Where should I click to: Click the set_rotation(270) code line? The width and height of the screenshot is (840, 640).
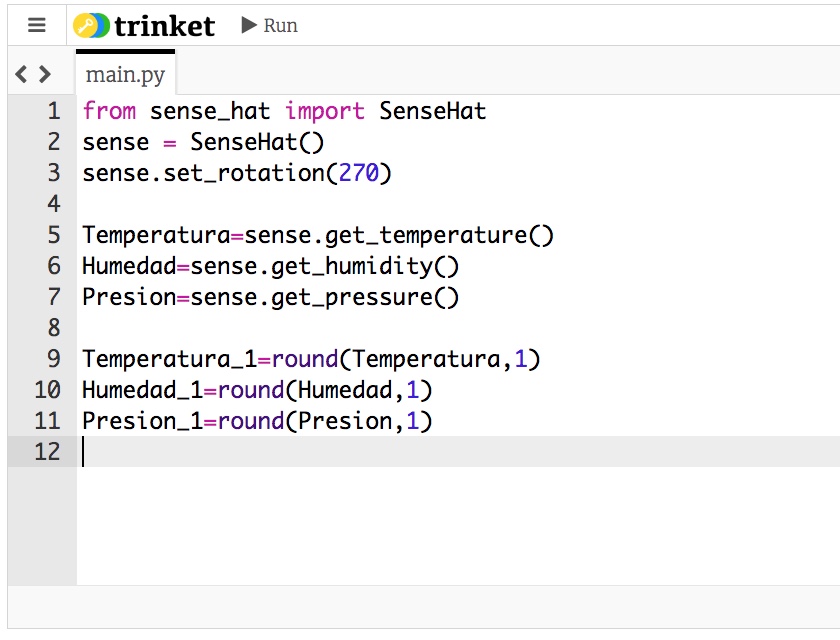[x=237, y=173]
